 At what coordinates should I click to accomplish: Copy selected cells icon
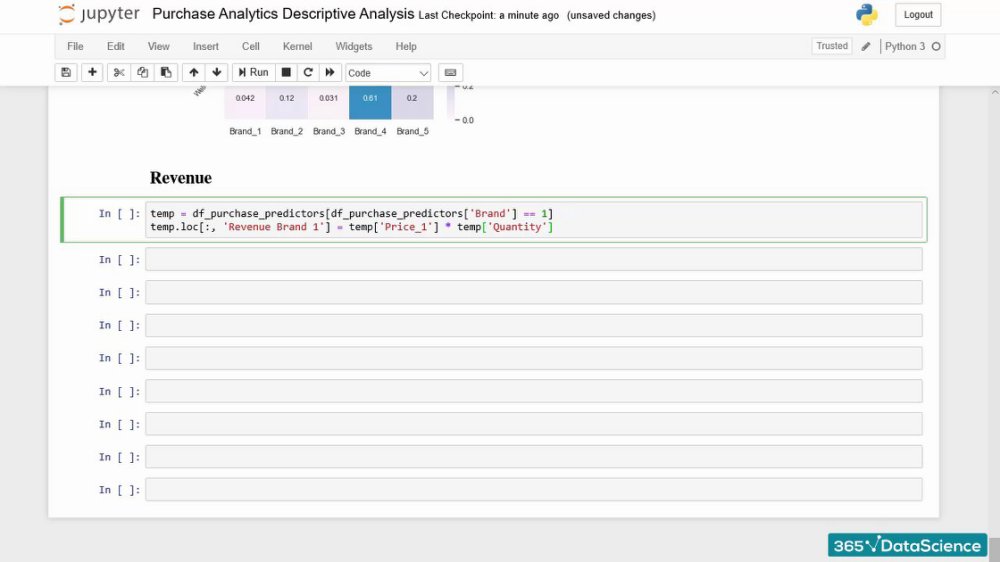(142, 73)
